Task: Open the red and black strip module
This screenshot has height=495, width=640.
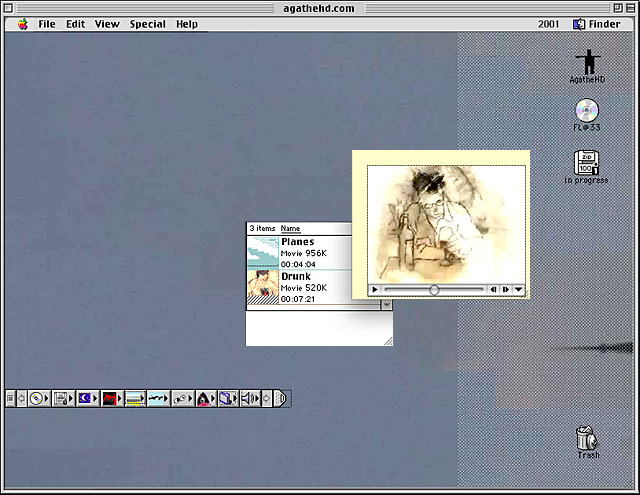Action: point(109,398)
